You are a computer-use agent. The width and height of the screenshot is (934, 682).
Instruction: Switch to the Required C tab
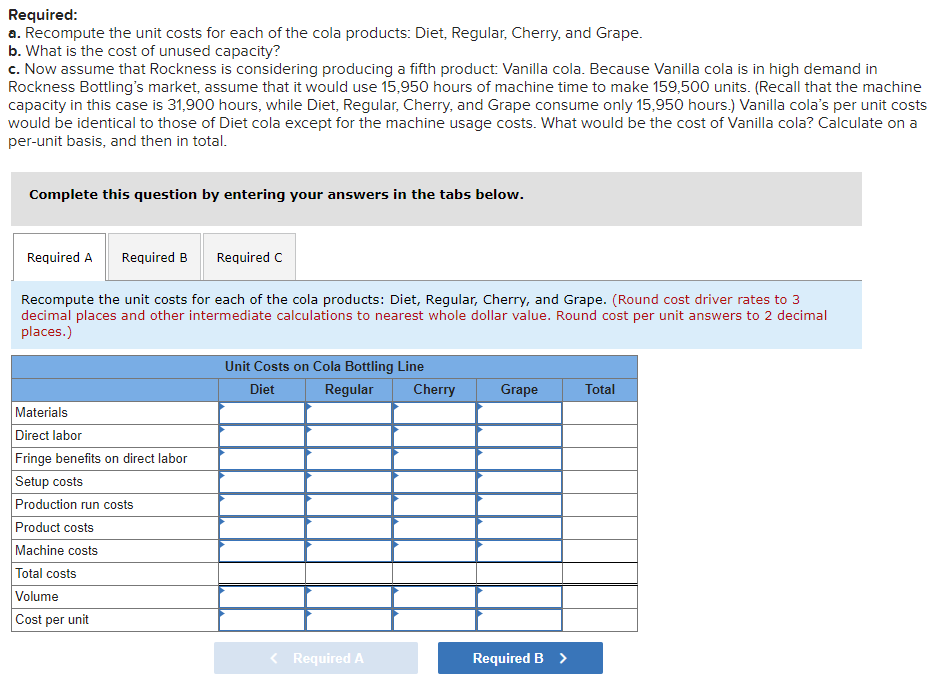coord(249,257)
